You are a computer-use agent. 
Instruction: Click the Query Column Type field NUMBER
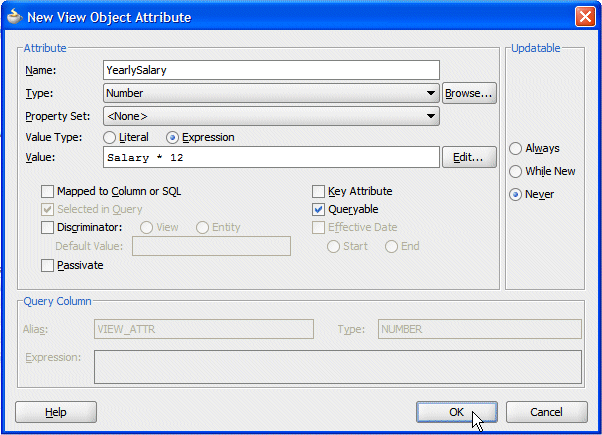(x=480, y=329)
